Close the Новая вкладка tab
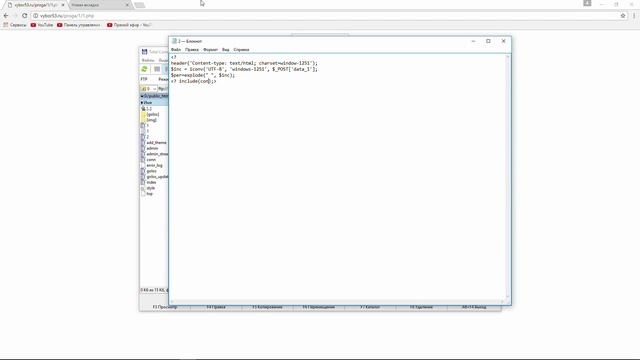This screenshot has height=360, width=640. [x=127, y=5]
